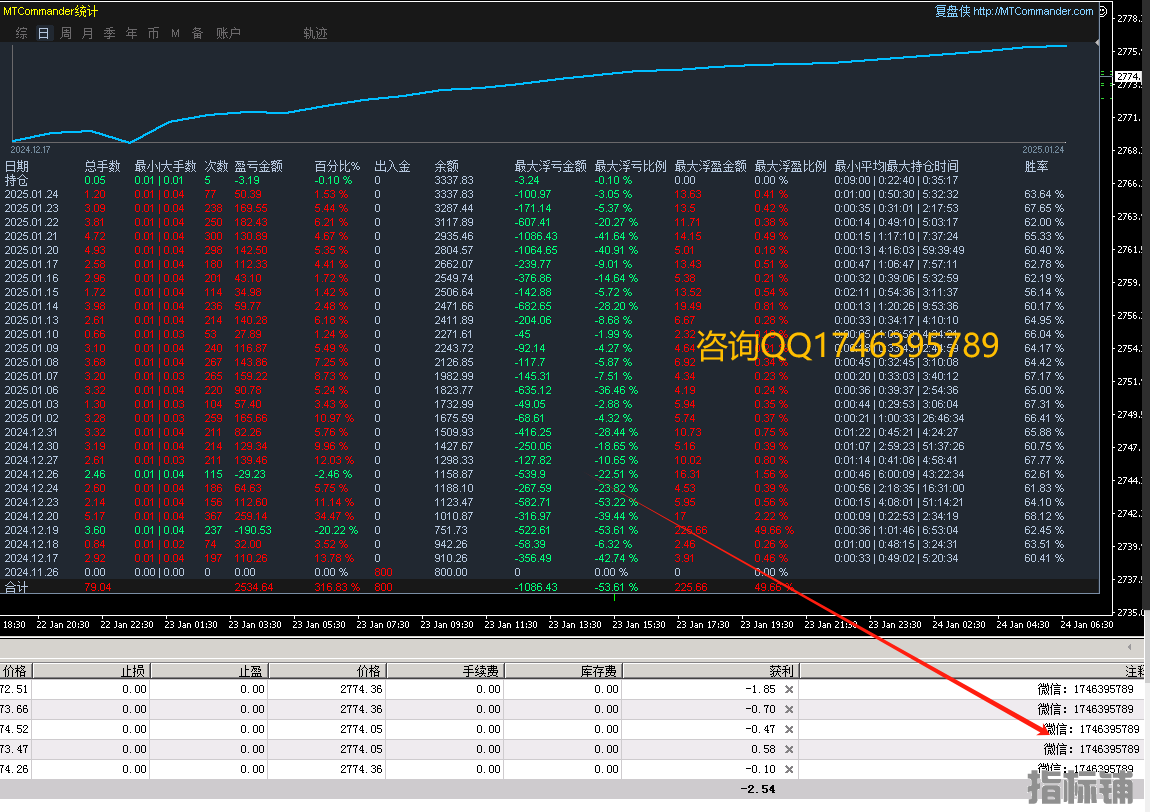Close the order showing 0.58 profit
This screenshot has height=812, width=1150.
pyautogui.click(x=788, y=749)
